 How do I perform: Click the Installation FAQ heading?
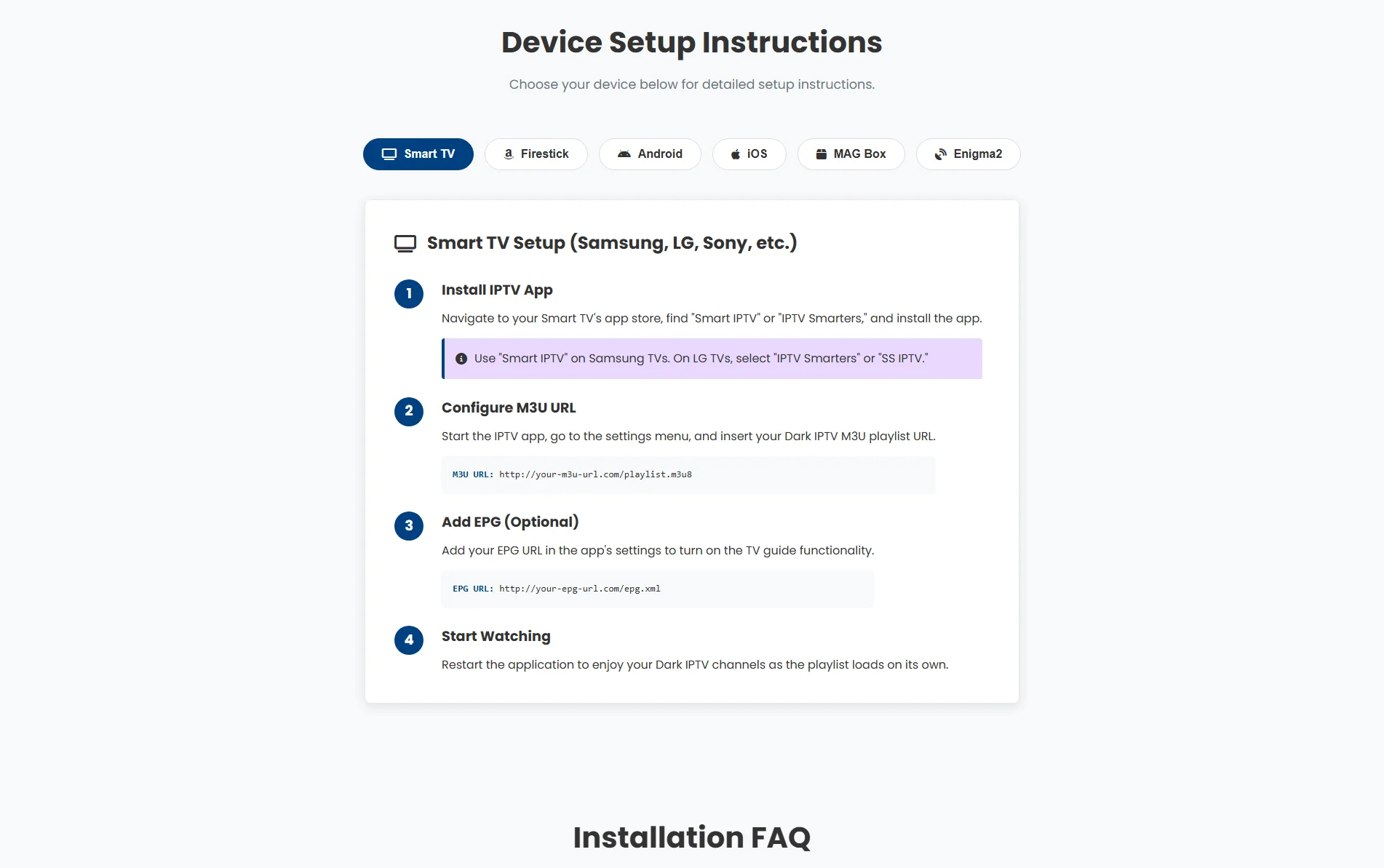click(692, 837)
